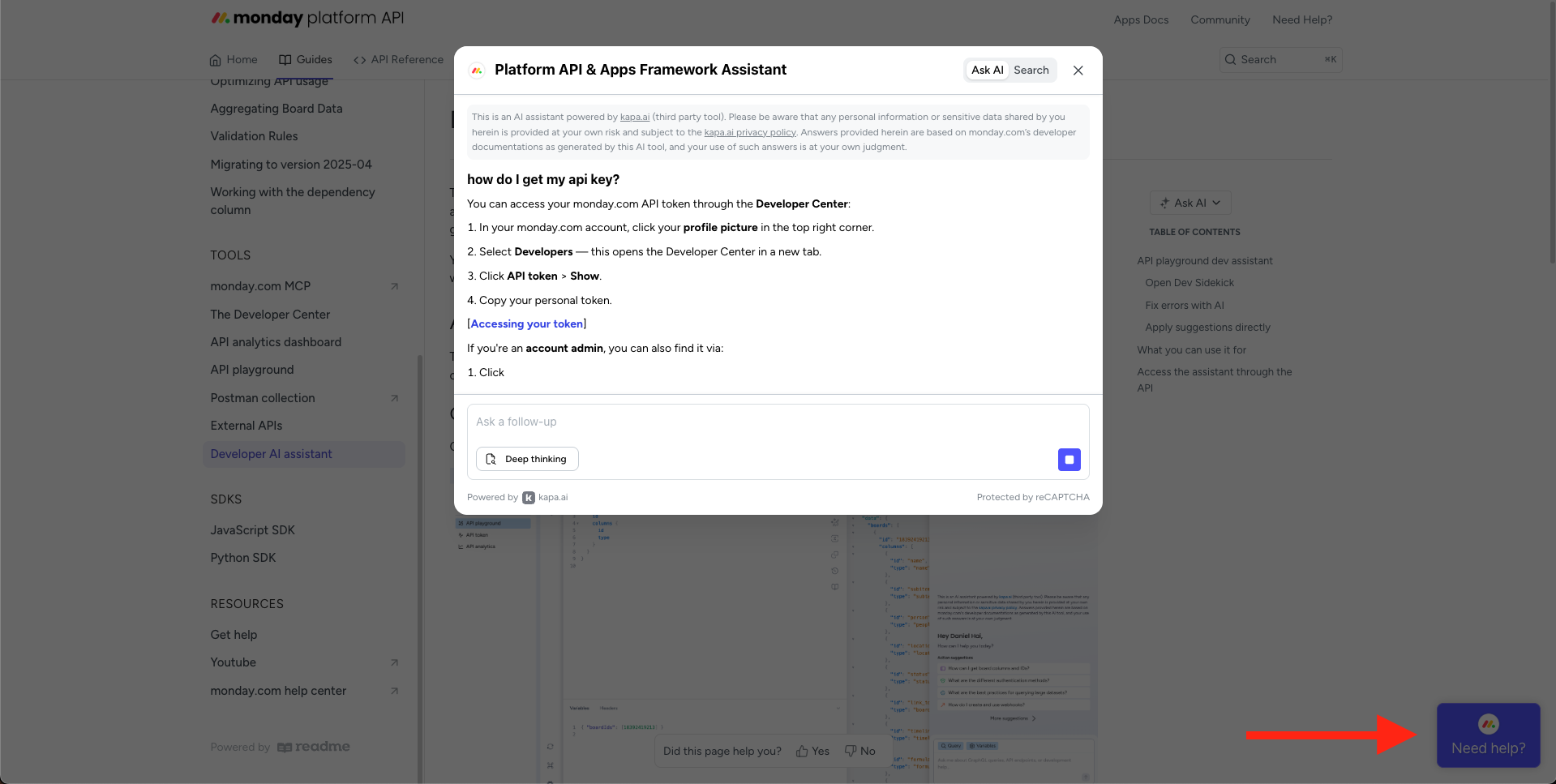Open the Guides tab

[x=306, y=59]
